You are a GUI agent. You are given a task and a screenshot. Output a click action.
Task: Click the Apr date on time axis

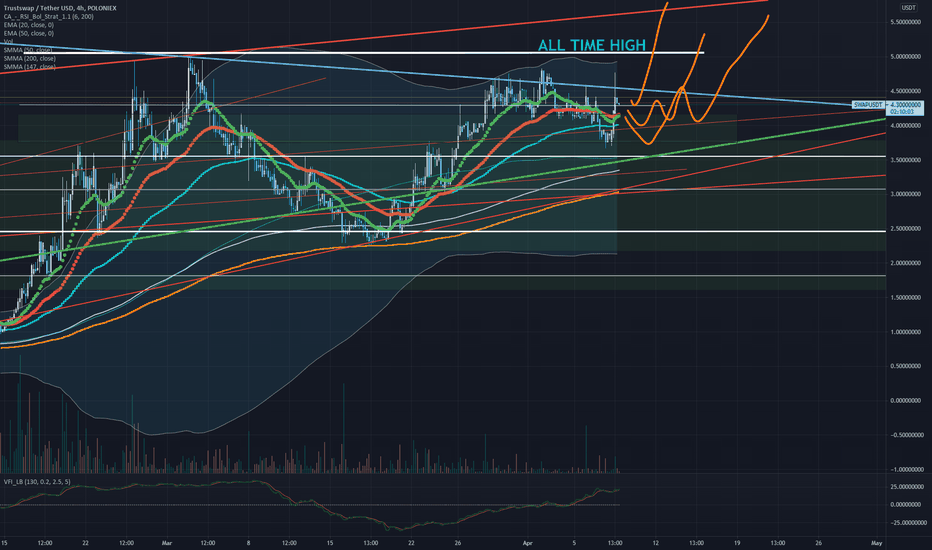coord(527,543)
